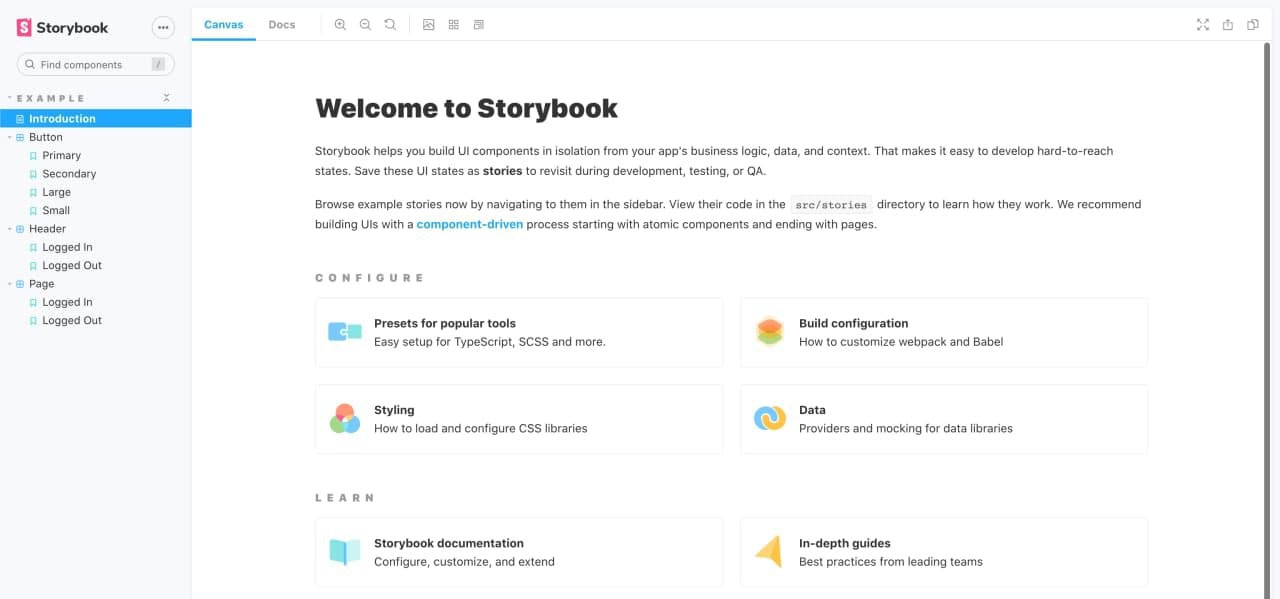Switch to the Docs tab
This screenshot has width=1280, height=599.
pos(281,24)
